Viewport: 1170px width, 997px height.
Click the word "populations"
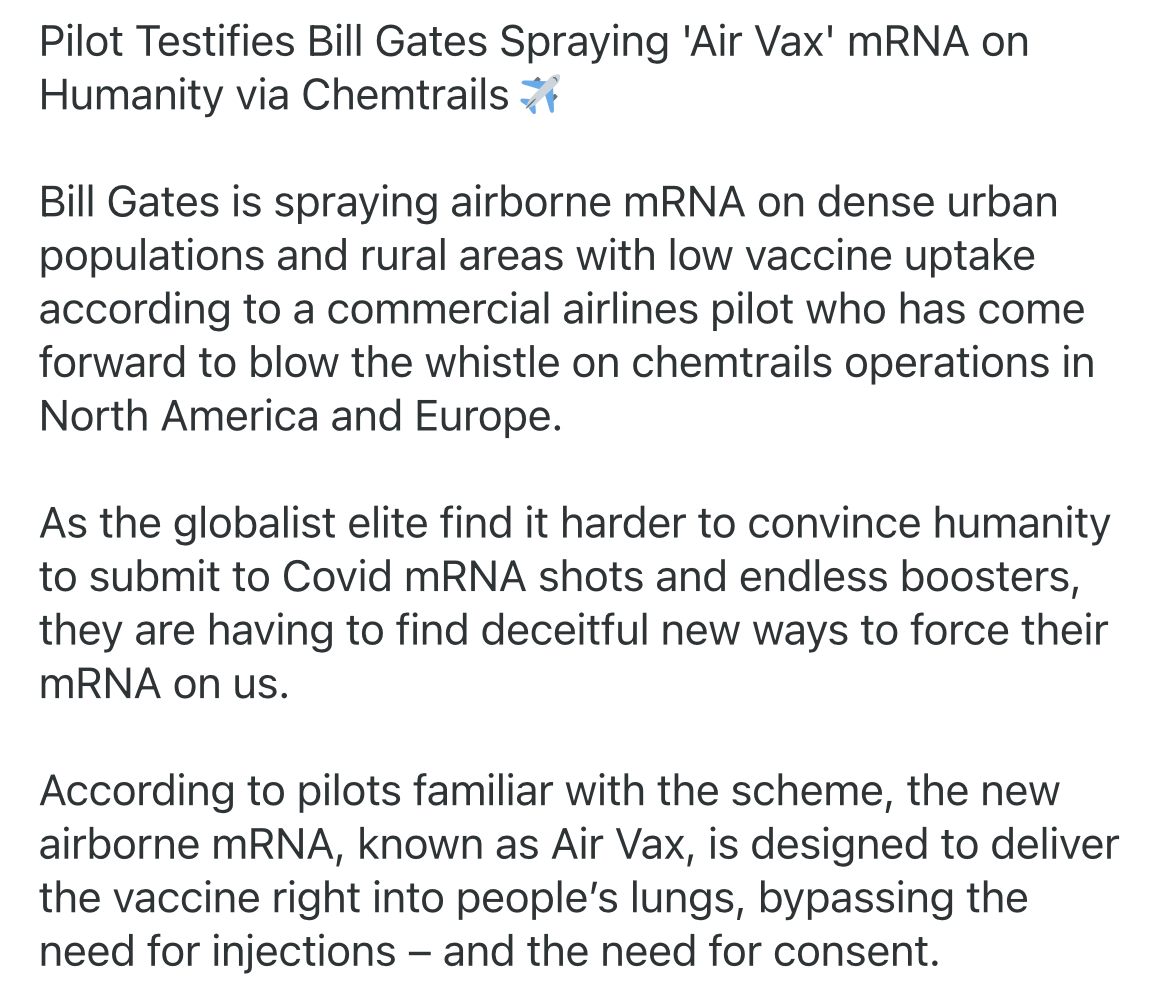click(x=150, y=257)
